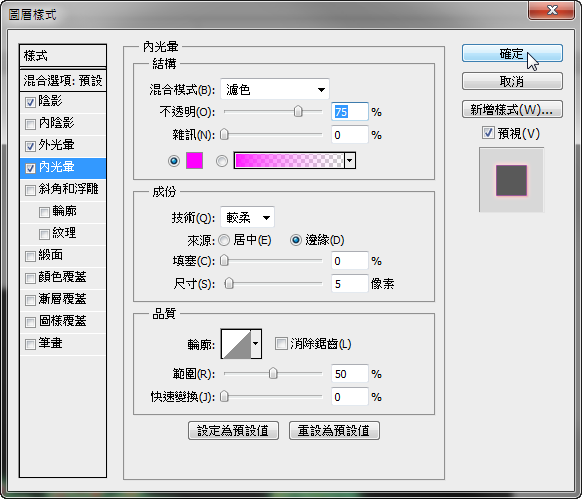Enable the 紋理 sub-style checkbox
The width and height of the screenshot is (582, 499).
[x=44, y=234]
